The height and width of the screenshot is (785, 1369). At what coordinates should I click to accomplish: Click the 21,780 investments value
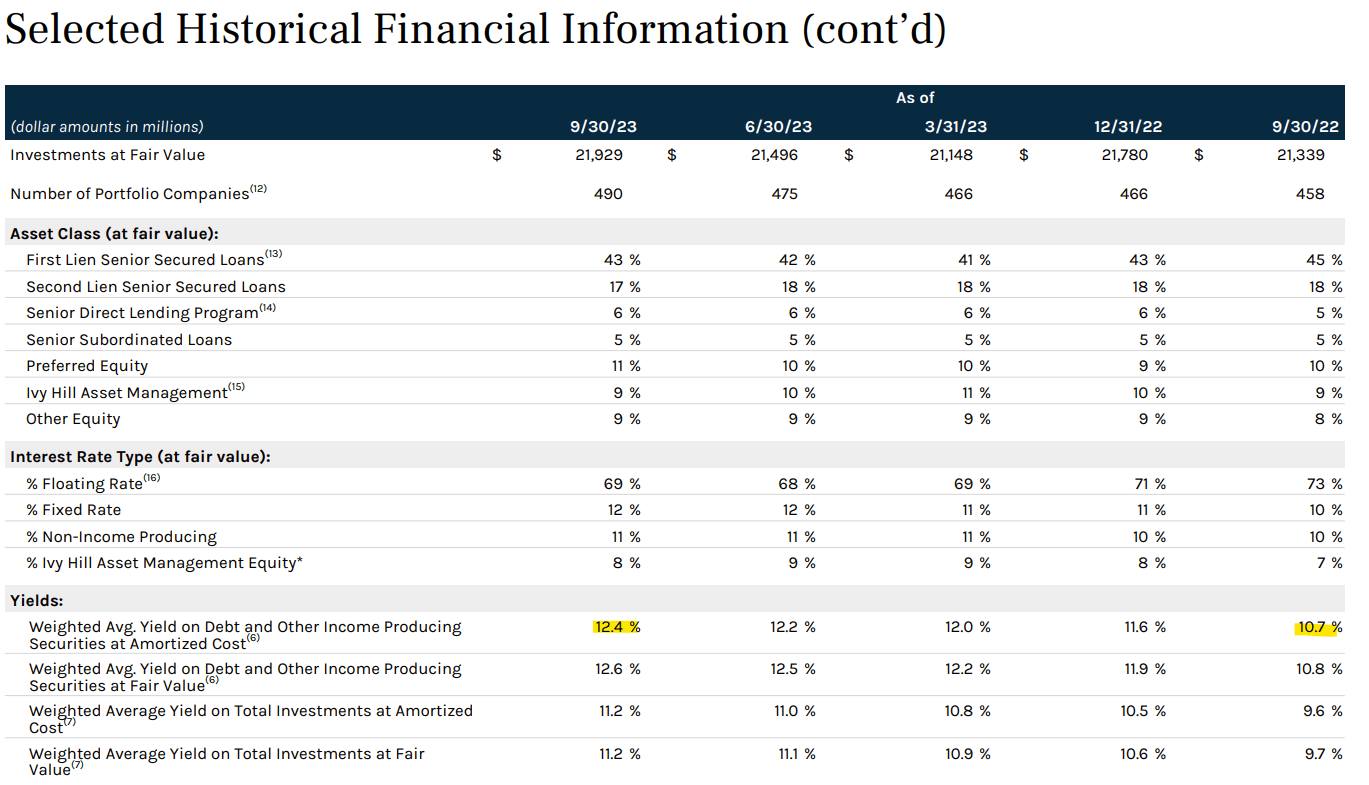[1125, 155]
